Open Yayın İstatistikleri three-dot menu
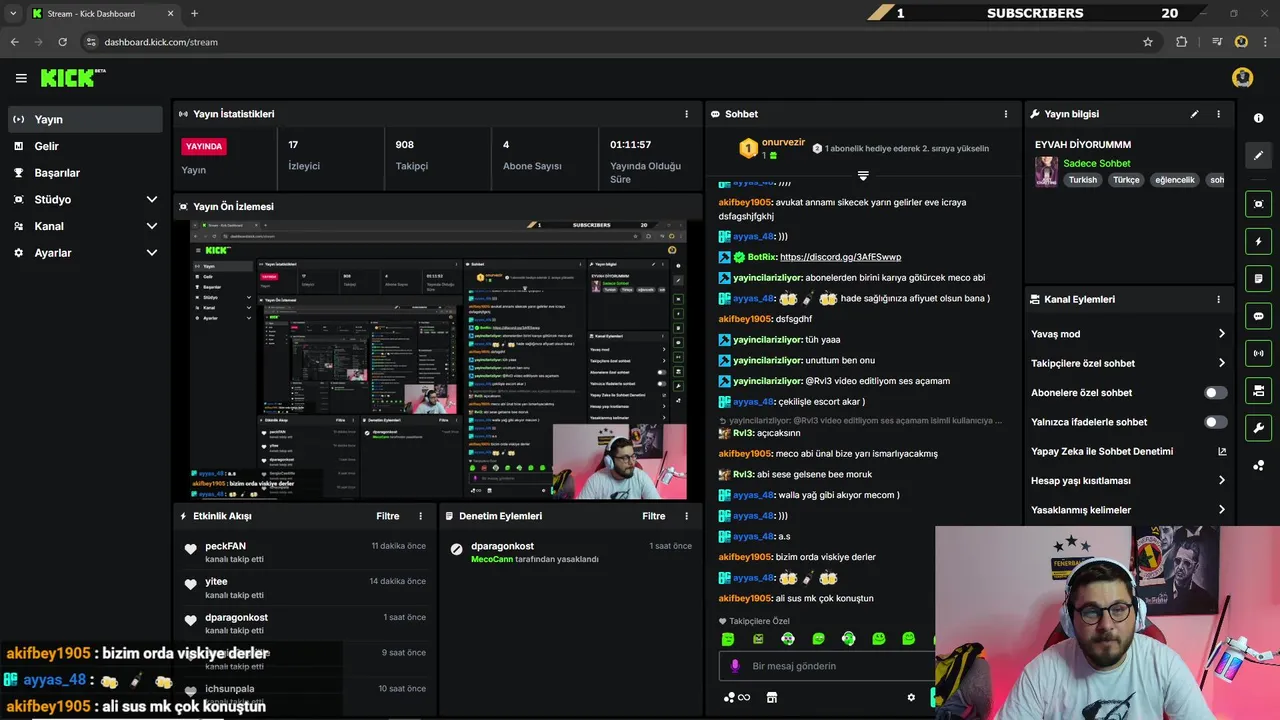 coord(686,114)
